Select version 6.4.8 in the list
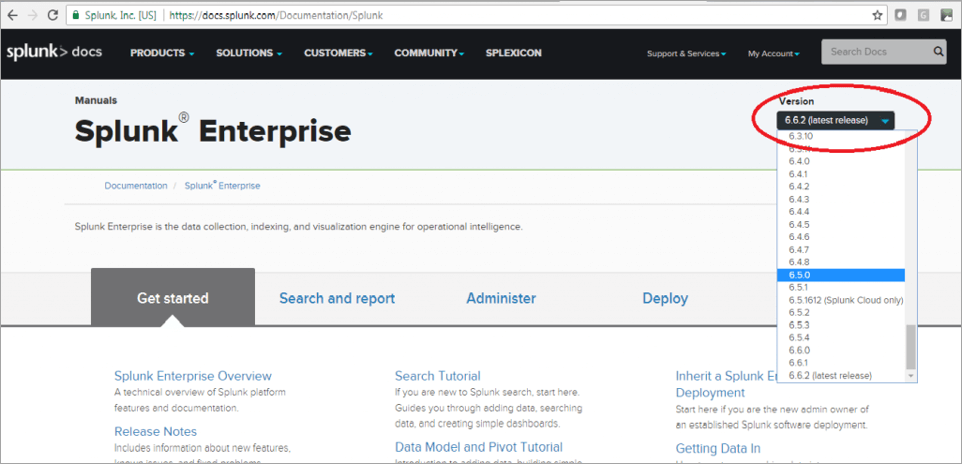 (x=841, y=262)
